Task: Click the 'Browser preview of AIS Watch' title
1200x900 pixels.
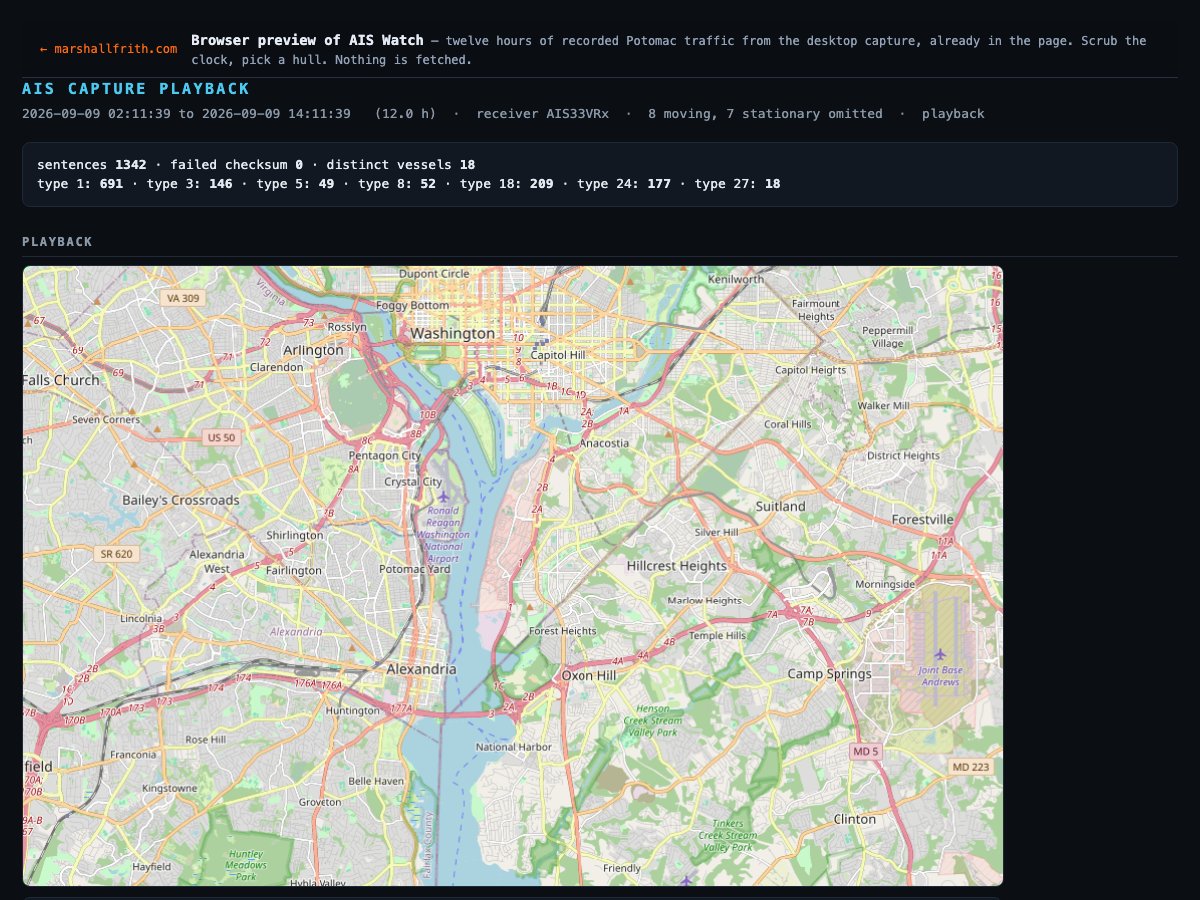Action: click(x=307, y=40)
